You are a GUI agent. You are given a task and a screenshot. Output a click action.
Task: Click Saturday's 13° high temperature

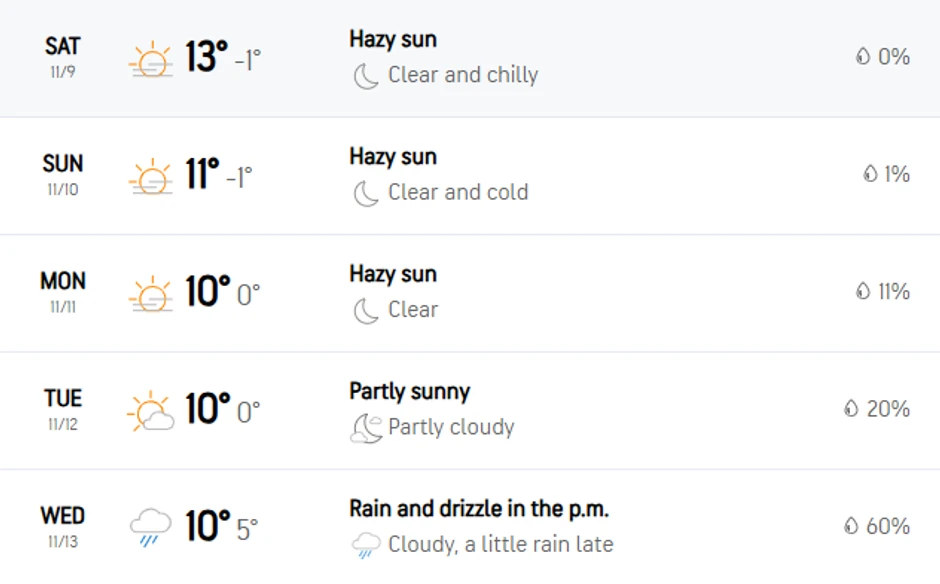[x=207, y=58]
